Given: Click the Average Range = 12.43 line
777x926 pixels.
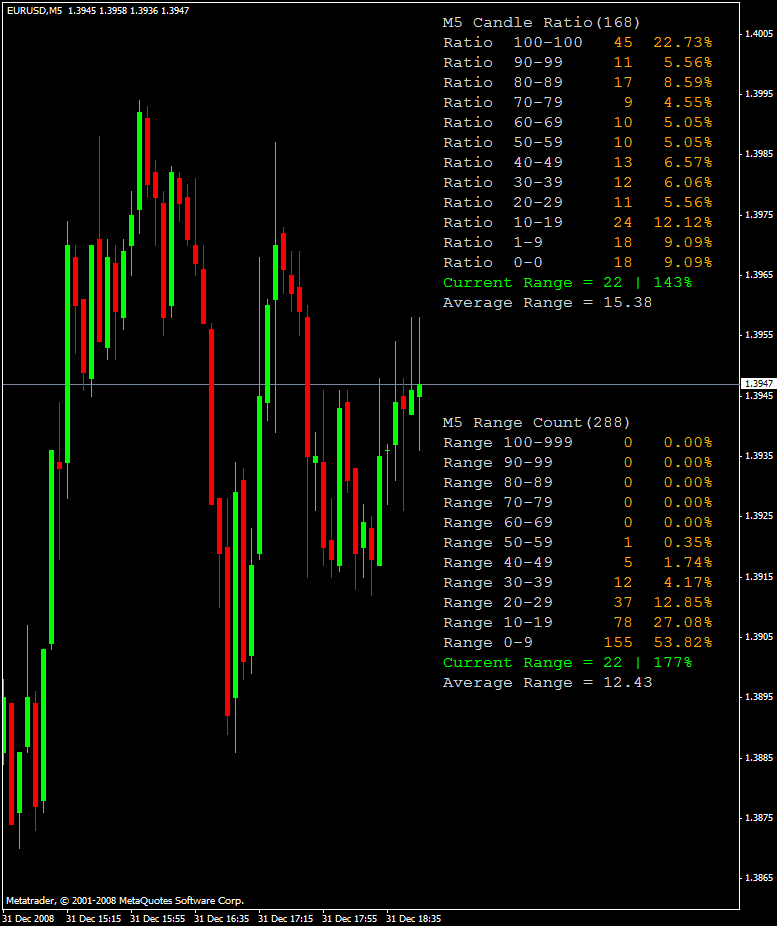Looking at the screenshot, I should pos(547,683).
